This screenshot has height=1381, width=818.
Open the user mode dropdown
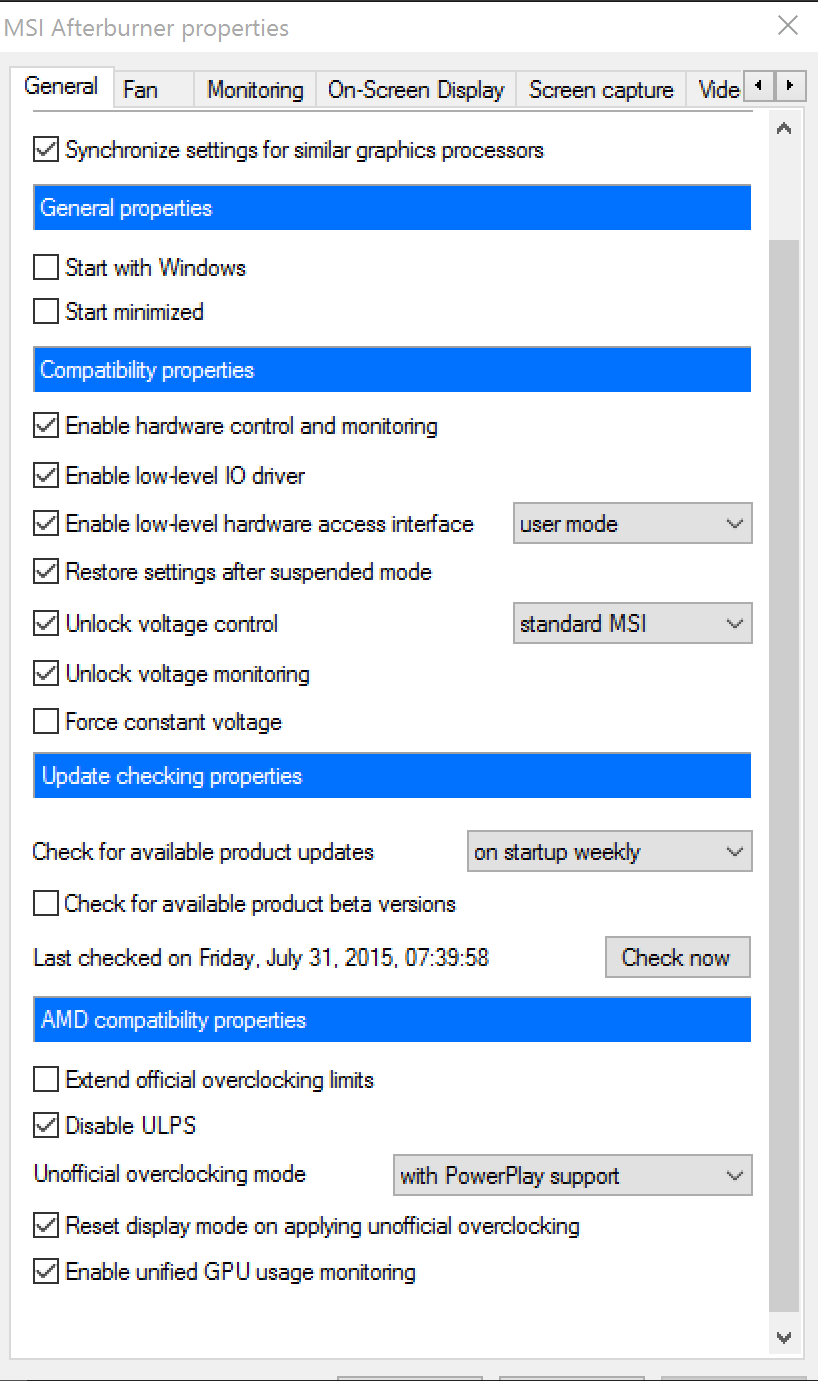632,524
